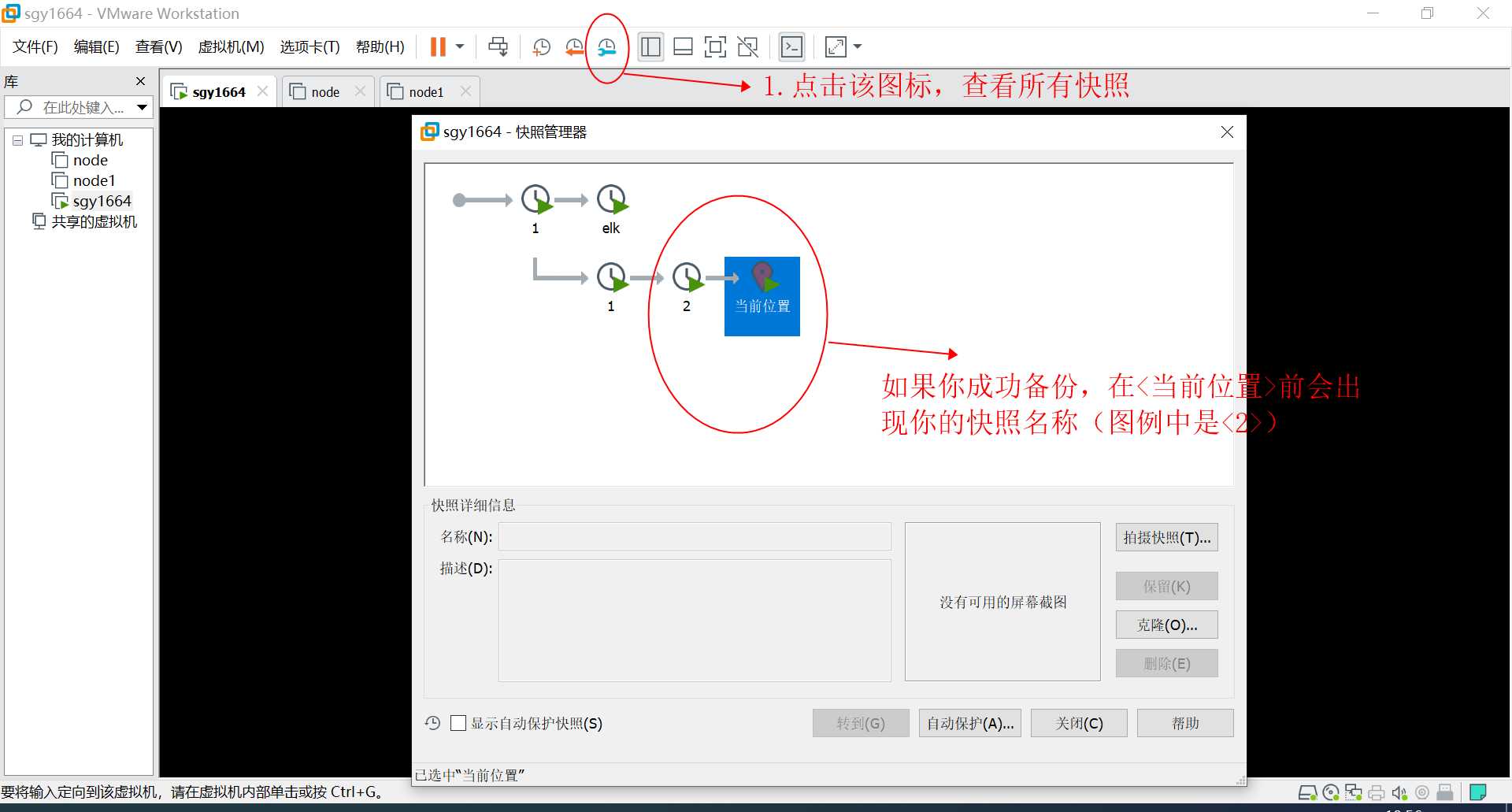Viewport: 1512px width, 812px height.
Task: Click the message log note icon
Action: pos(1478,792)
